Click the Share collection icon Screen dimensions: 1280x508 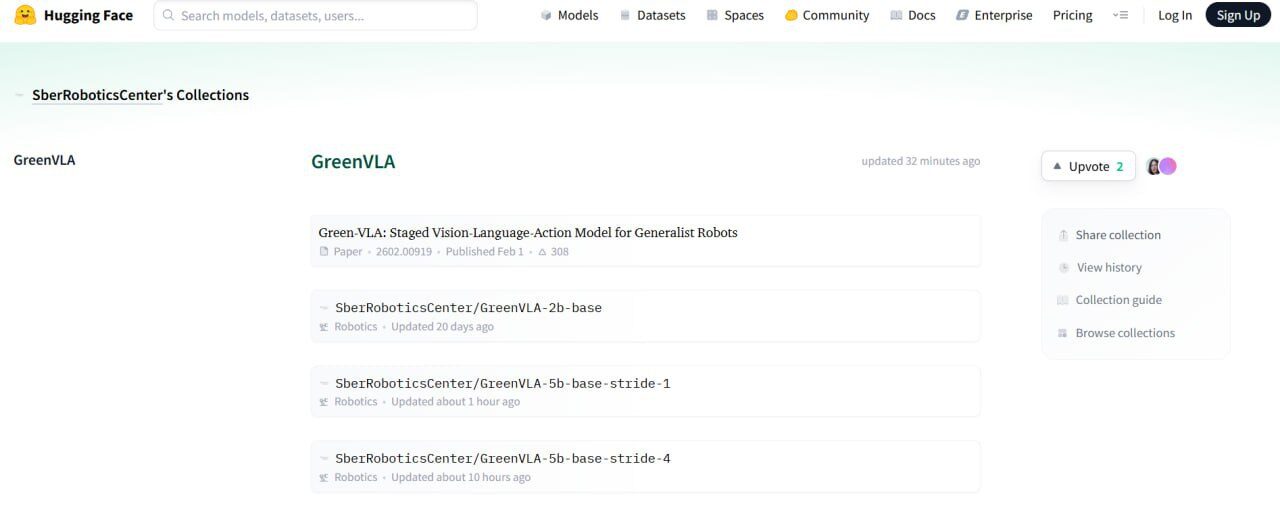(x=1063, y=235)
